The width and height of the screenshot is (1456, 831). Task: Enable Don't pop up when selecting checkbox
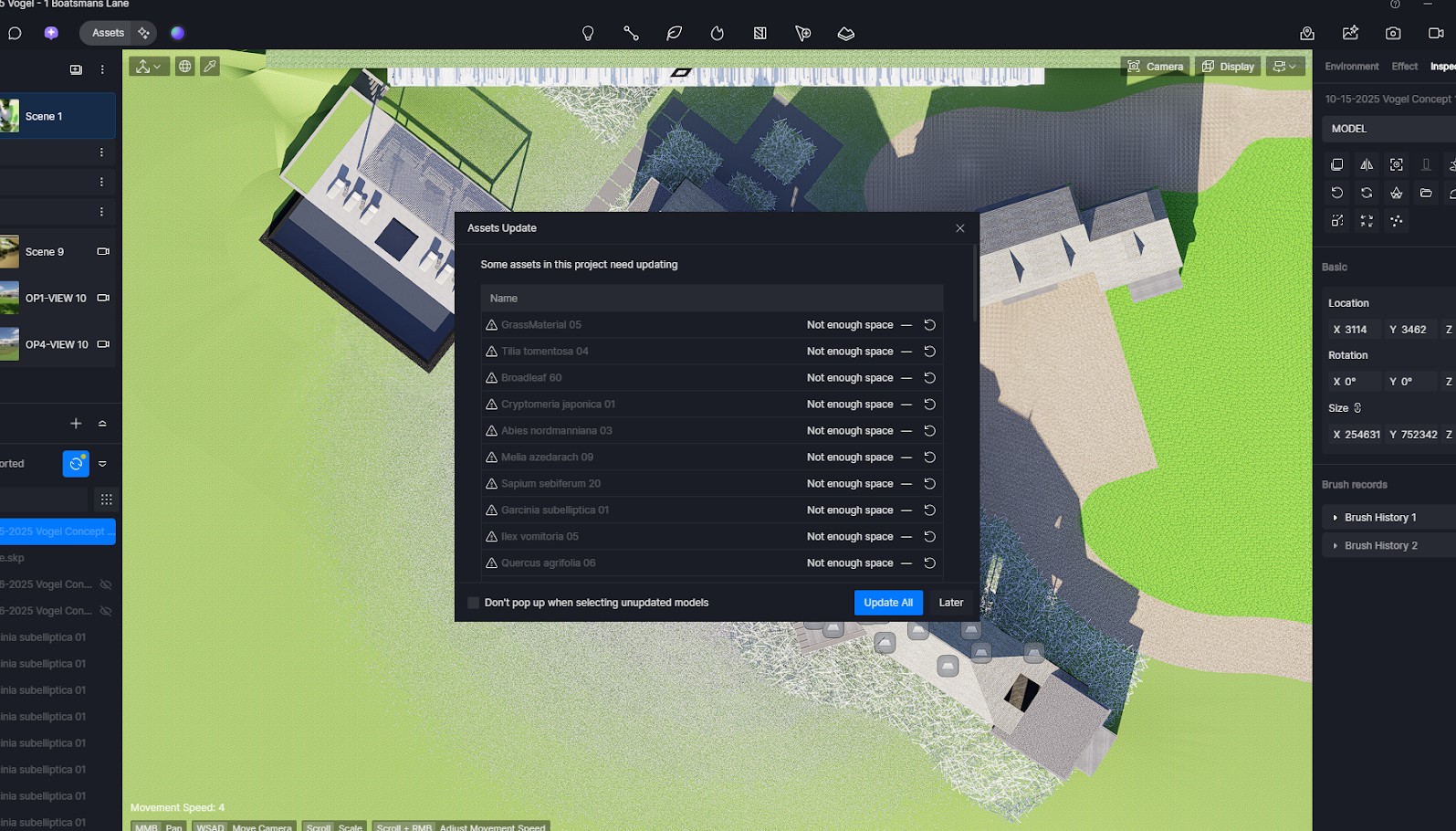pos(473,603)
